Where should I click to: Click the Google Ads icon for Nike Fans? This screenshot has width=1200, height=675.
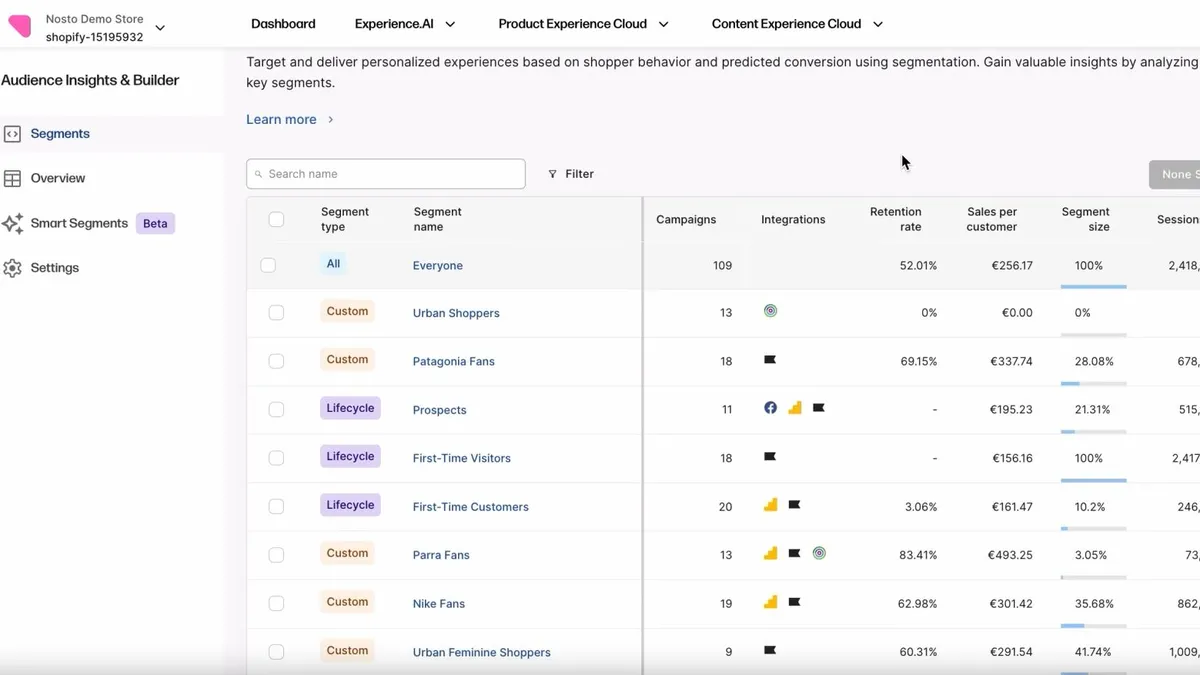(770, 602)
